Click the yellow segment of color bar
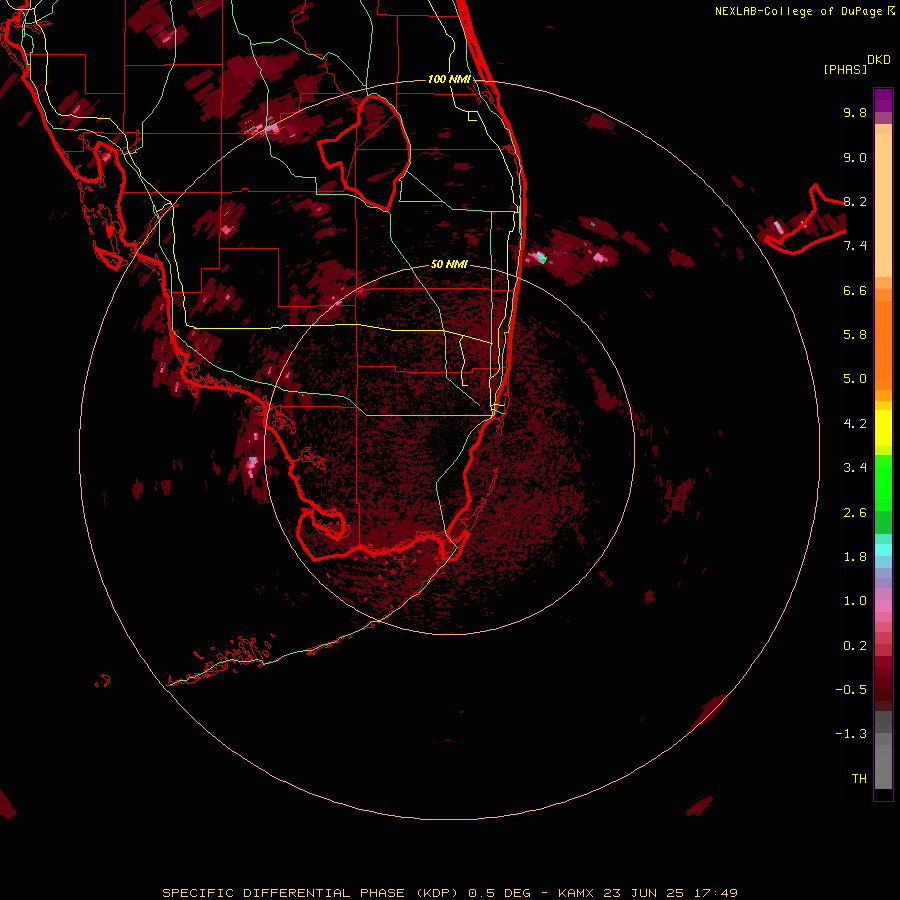The image size is (900, 900). pos(883,428)
